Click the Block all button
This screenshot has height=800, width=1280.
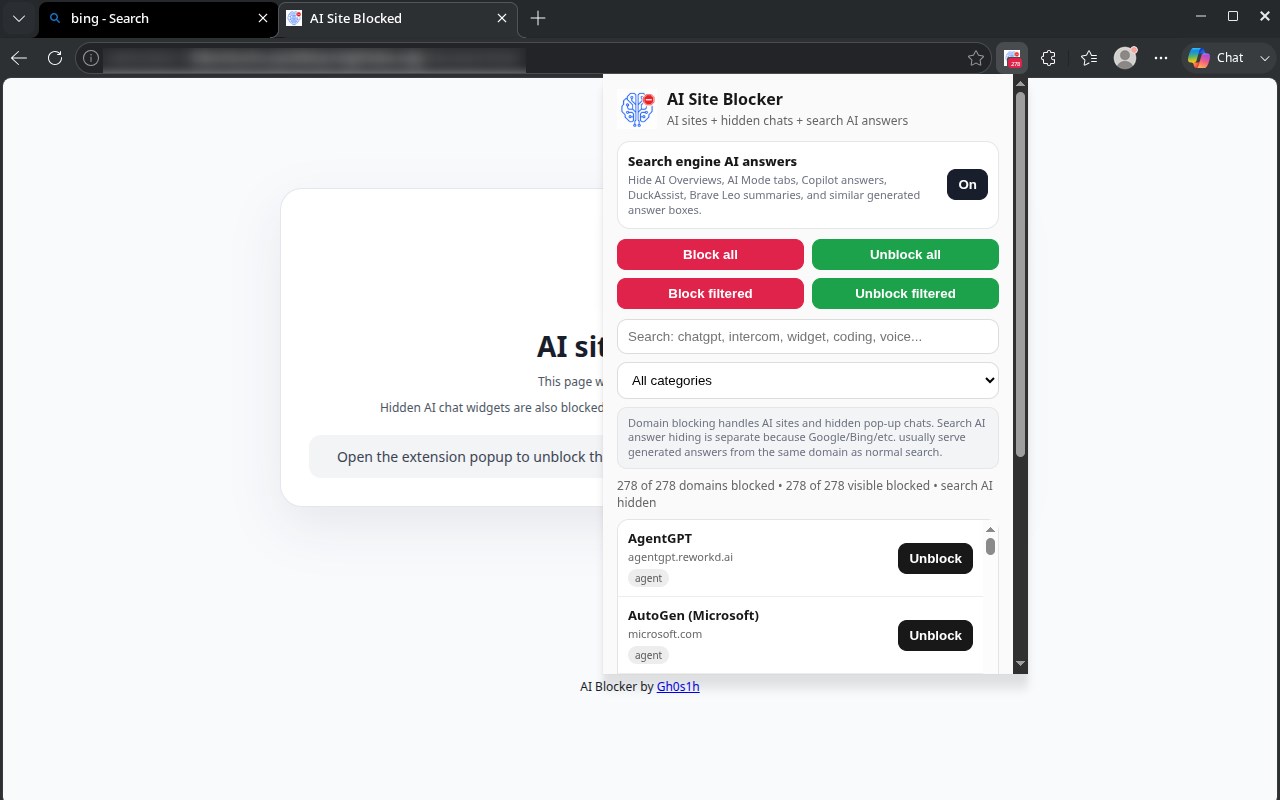[x=710, y=254]
